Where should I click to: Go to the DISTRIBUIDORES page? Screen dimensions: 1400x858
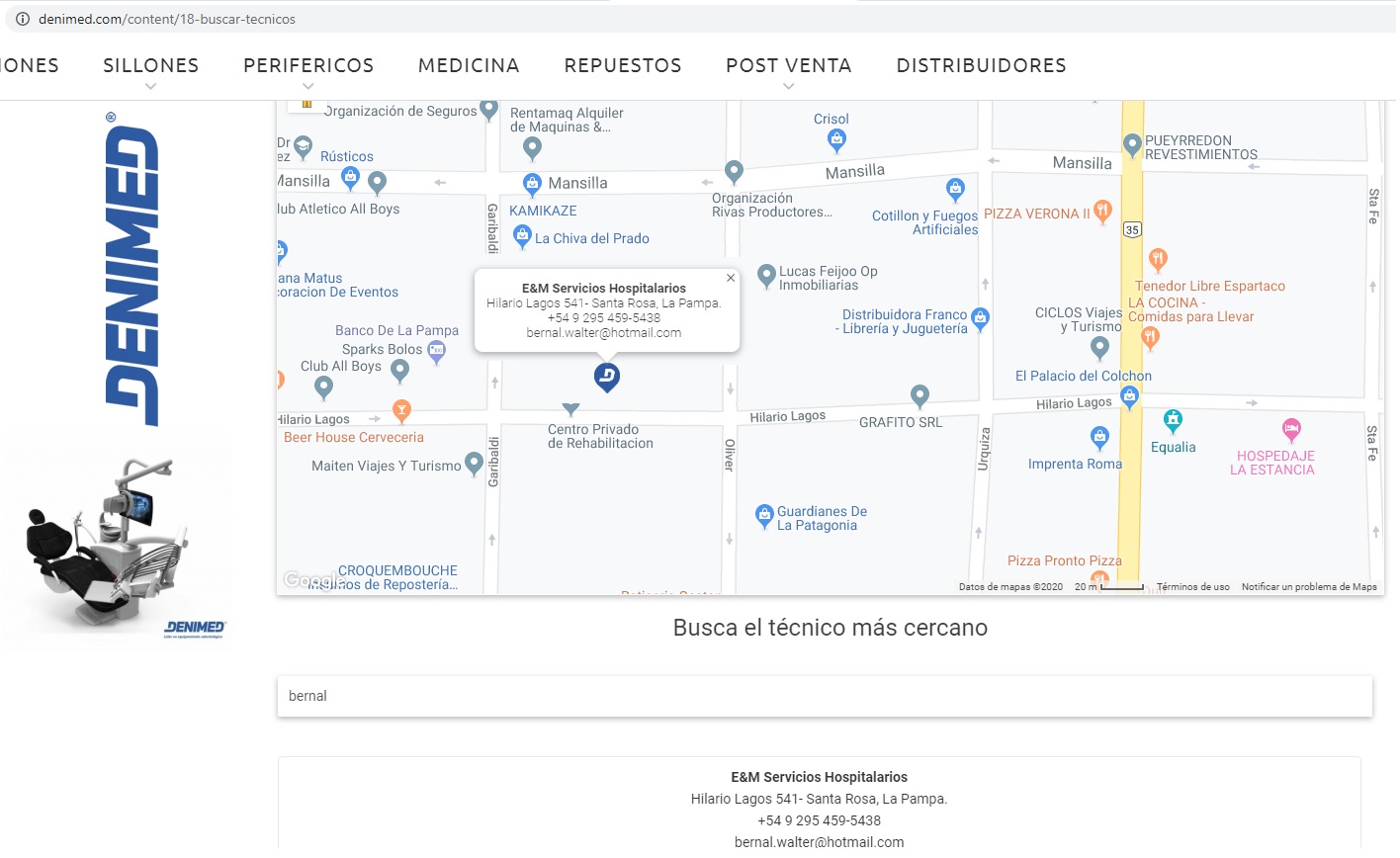tap(981, 65)
